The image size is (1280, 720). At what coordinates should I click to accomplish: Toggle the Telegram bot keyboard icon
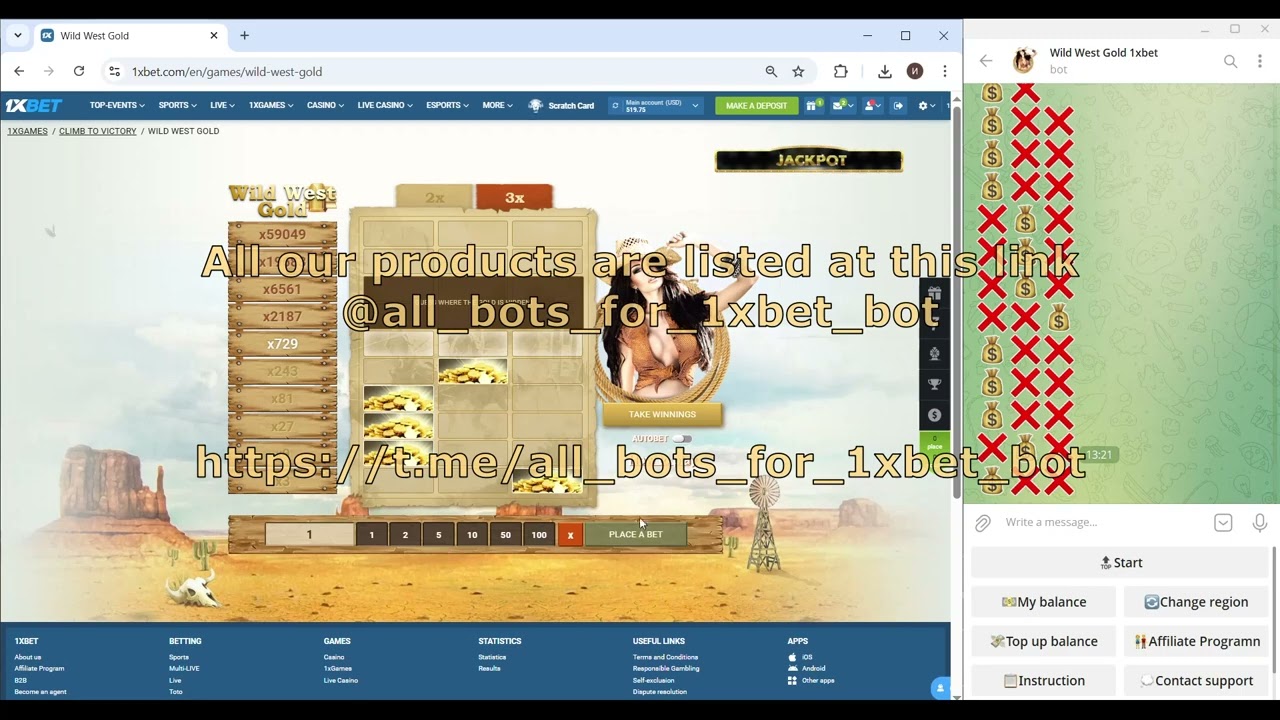(x=1223, y=522)
